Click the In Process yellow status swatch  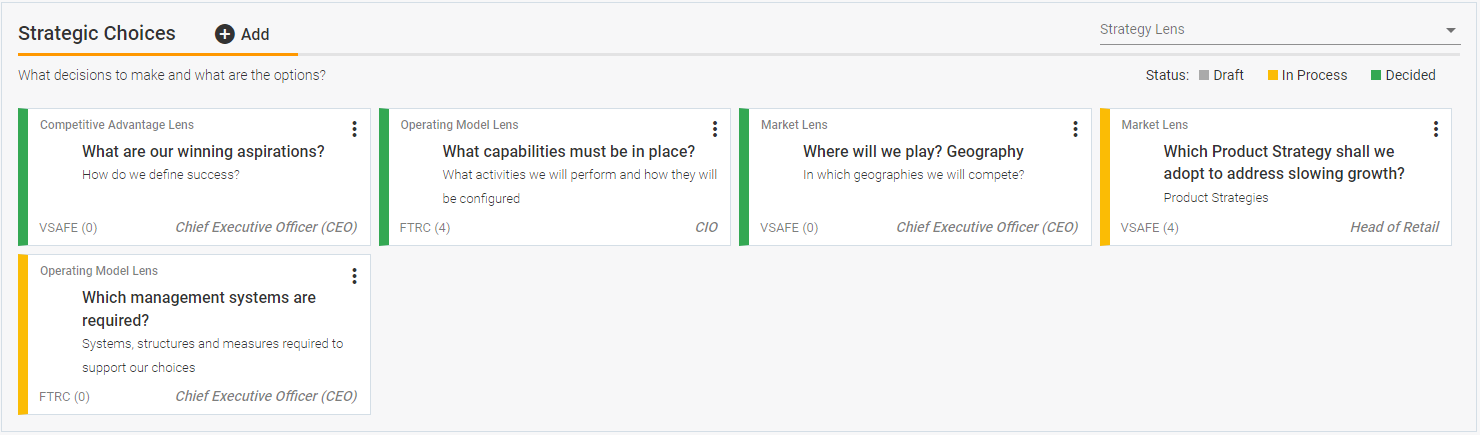[1273, 75]
